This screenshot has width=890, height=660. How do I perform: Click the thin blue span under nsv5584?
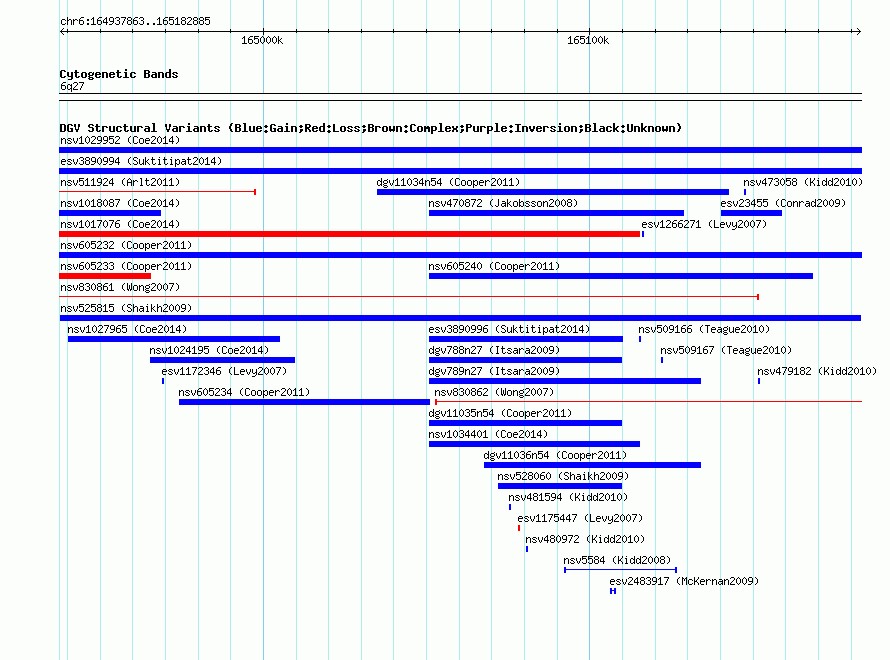pos(620,570)
